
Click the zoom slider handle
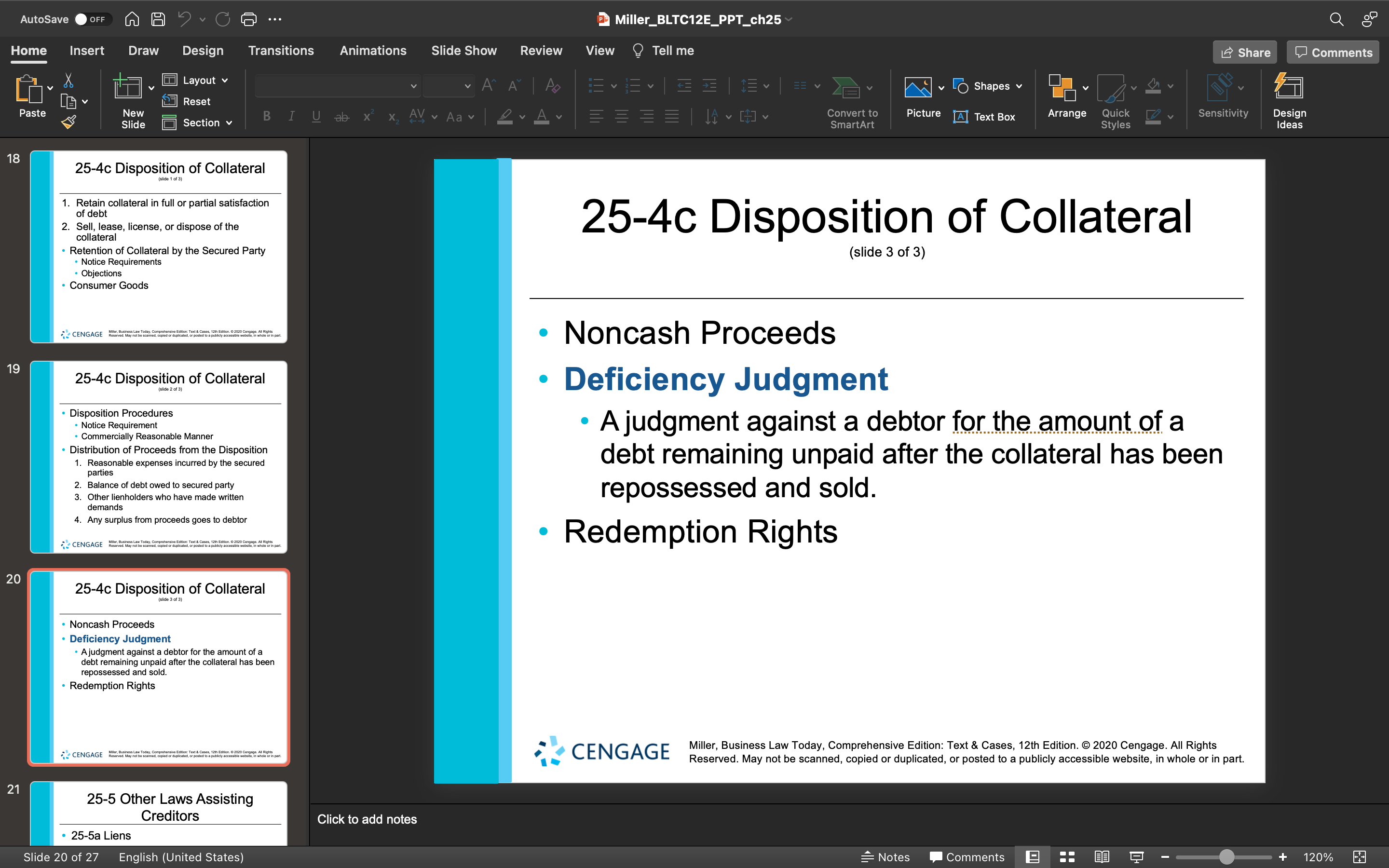tap(1226, 856)
